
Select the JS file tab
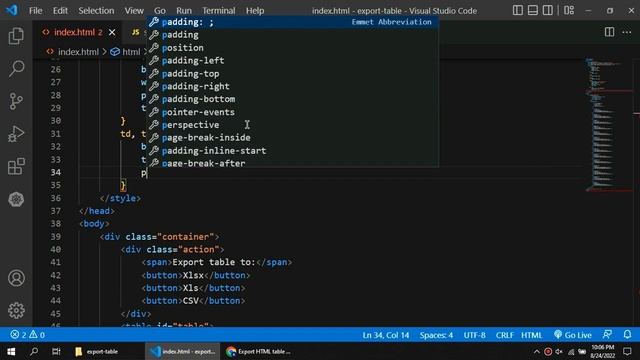[136, 32]
